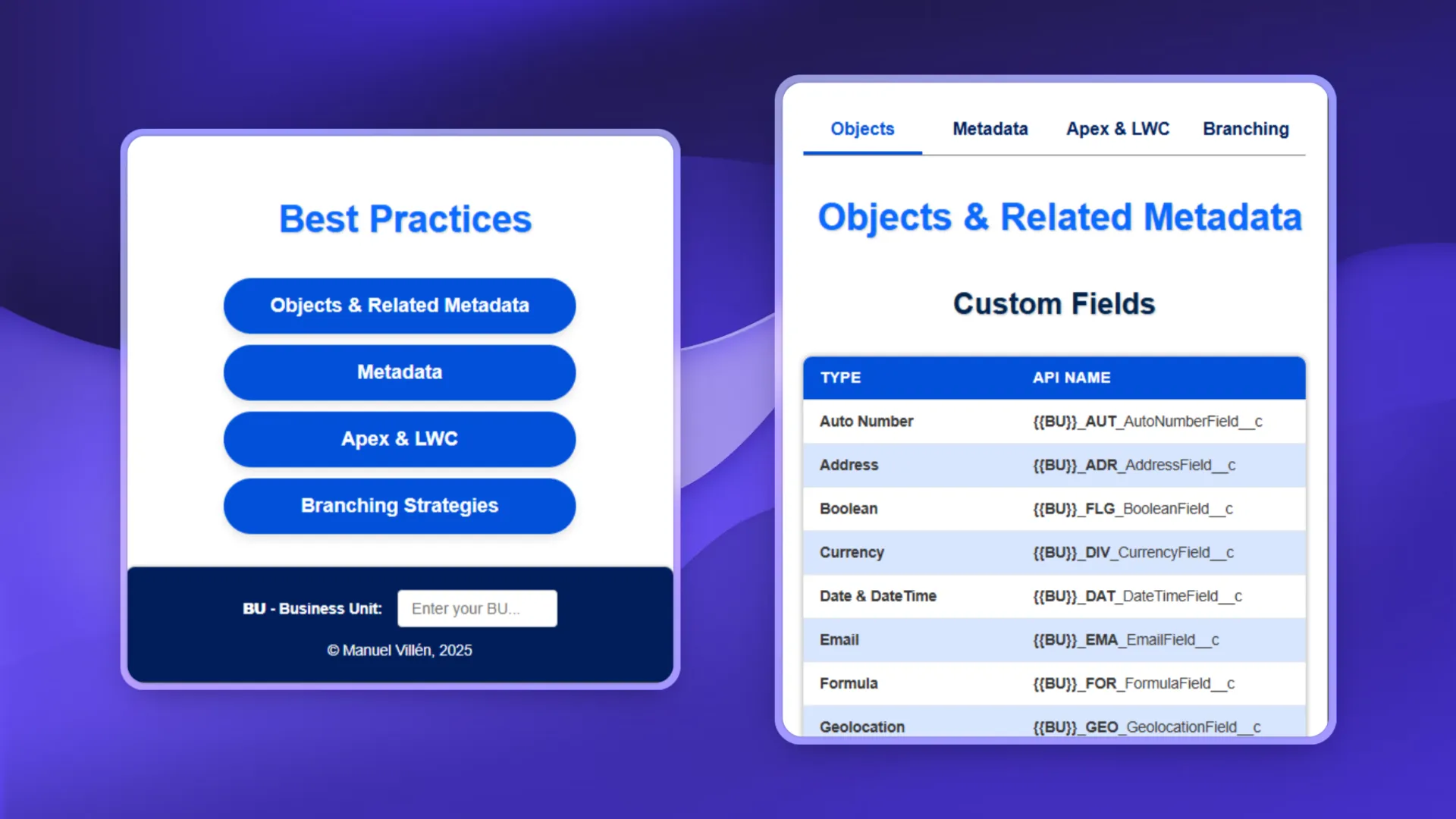Click the {{BU}}_DAT_DateTimeField__c value
1456x819 pixels.
pyautogui.click(x=1137, y=596)
